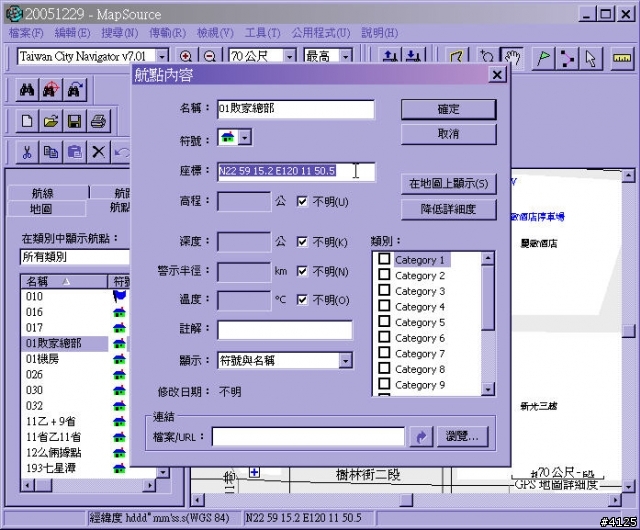
Task: Click the 名稱 name input field
Action: tap(296, 109)
